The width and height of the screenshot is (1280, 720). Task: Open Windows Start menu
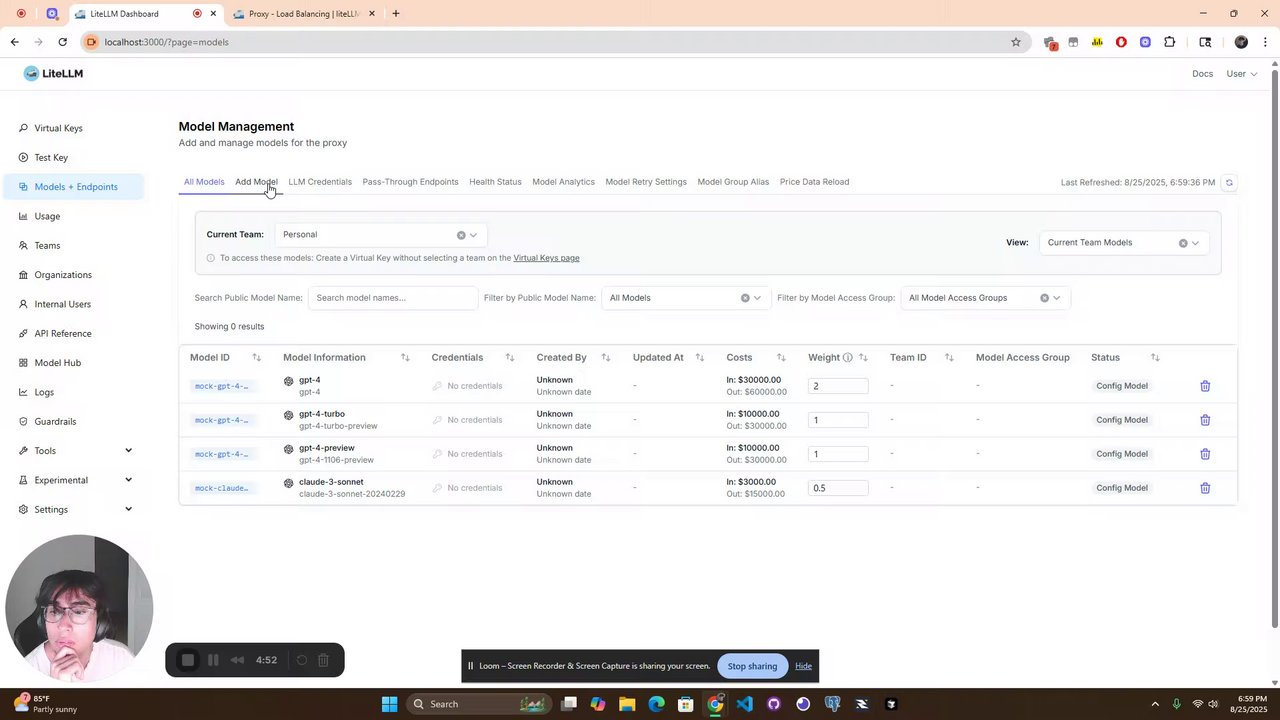[x=389, y=704]
